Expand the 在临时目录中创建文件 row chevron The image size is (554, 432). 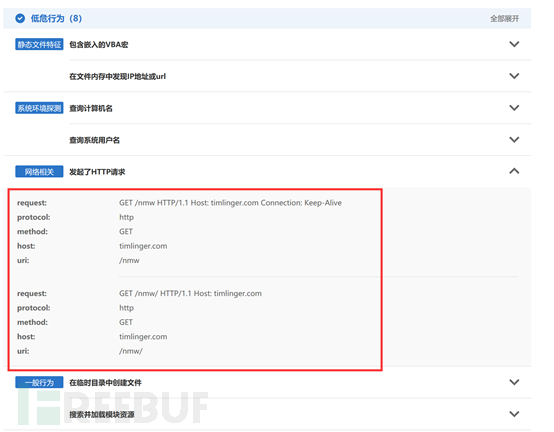514,382
